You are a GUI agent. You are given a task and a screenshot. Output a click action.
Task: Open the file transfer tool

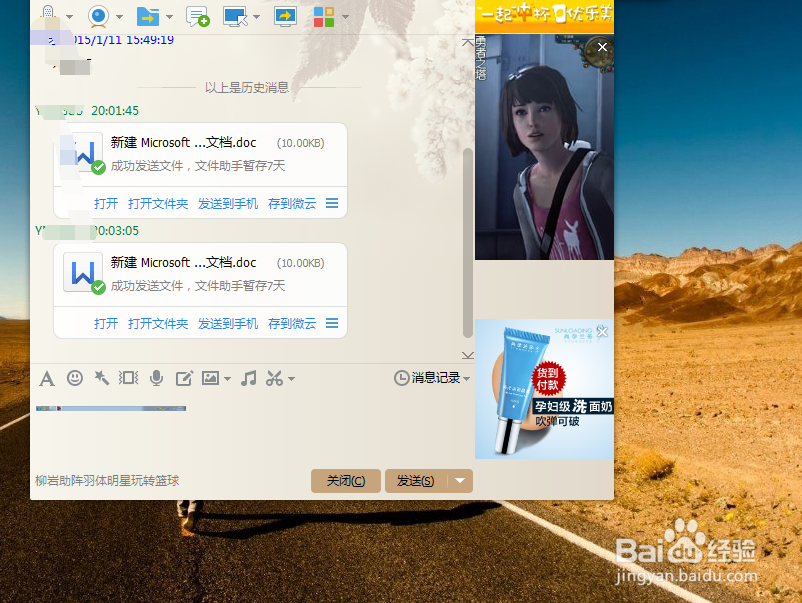coord(150,16)
